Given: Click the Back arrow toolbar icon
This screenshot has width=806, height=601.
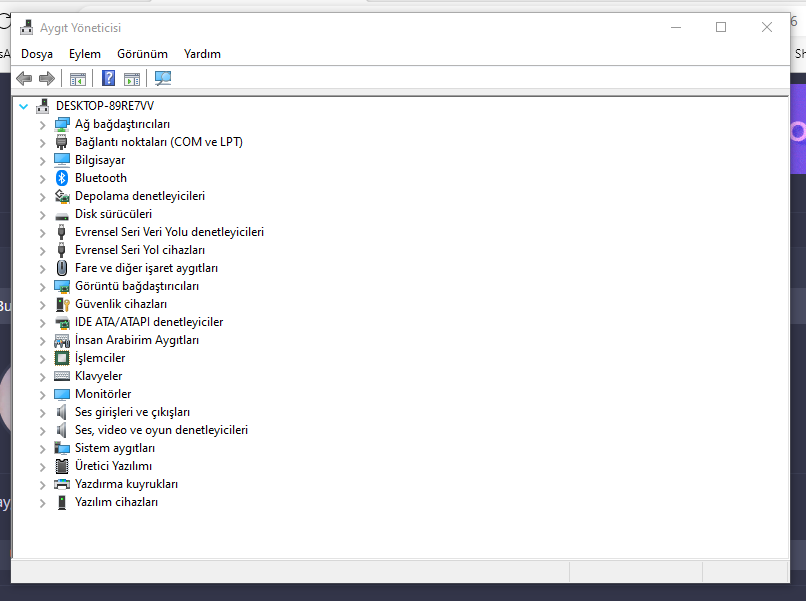Looking at the screenshot, I should (24, 79).
